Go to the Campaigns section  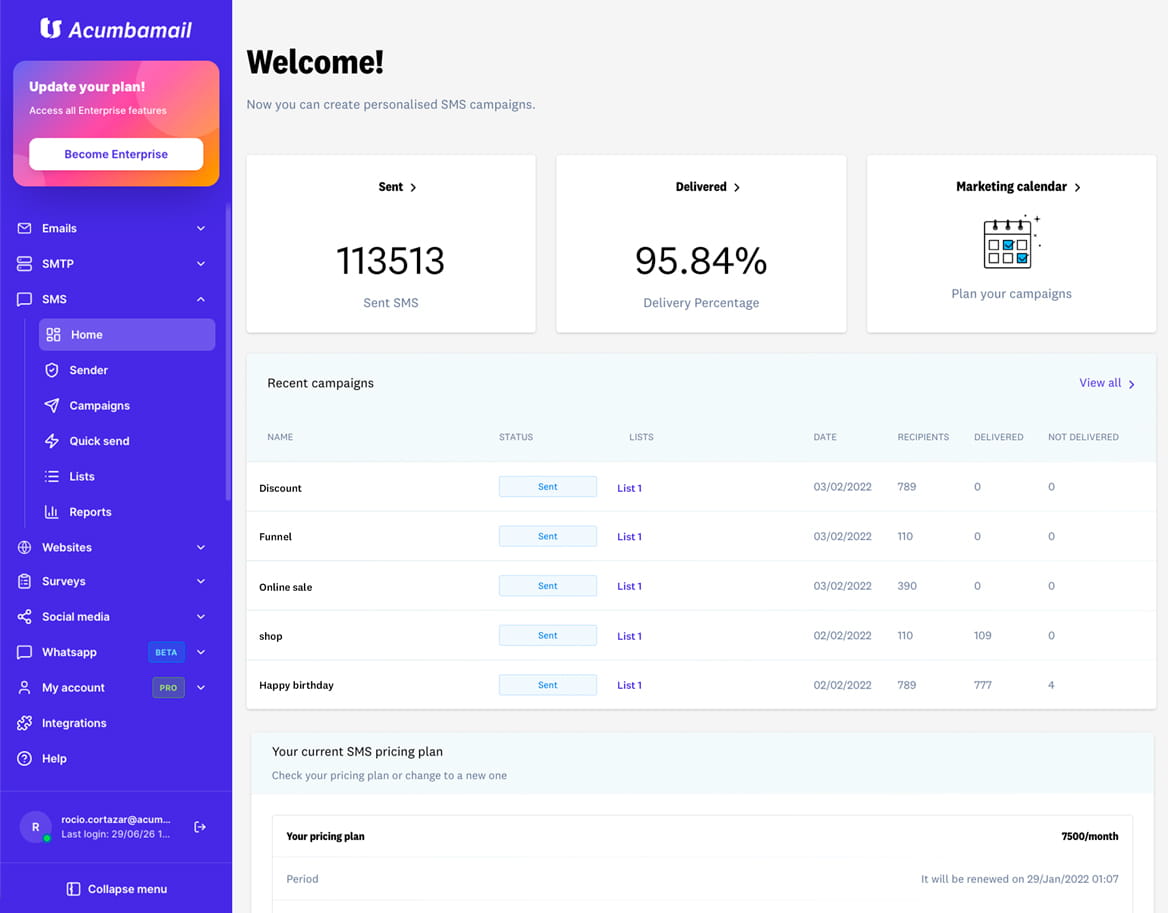click(99, 406)
